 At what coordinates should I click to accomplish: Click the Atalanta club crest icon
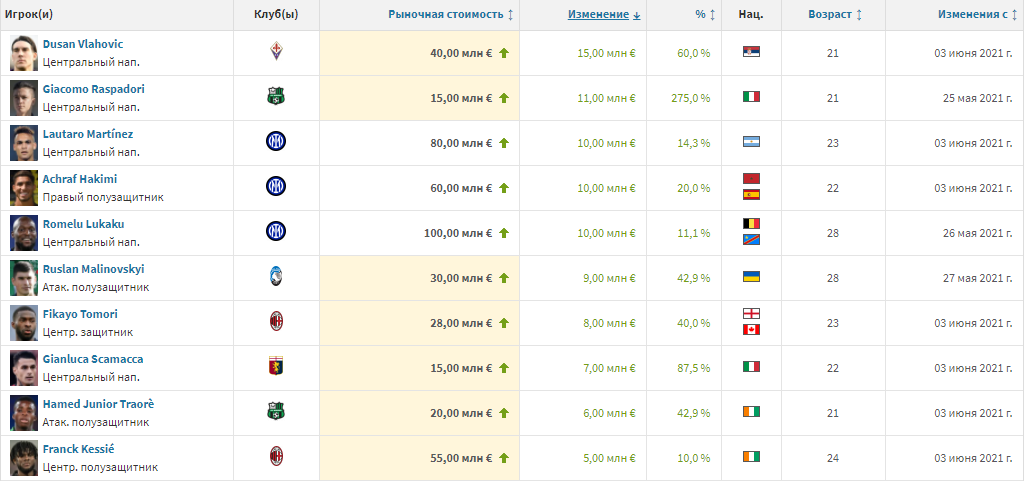point(276,277)
